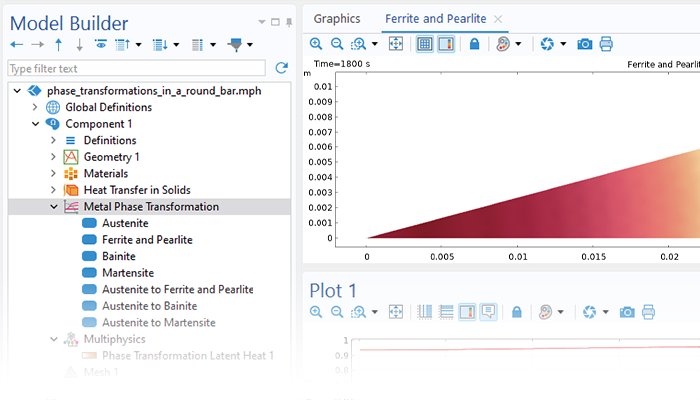
Task: Toggle the color legend in the Ferrite and Pearlite plot
Action: click(446, 44)
